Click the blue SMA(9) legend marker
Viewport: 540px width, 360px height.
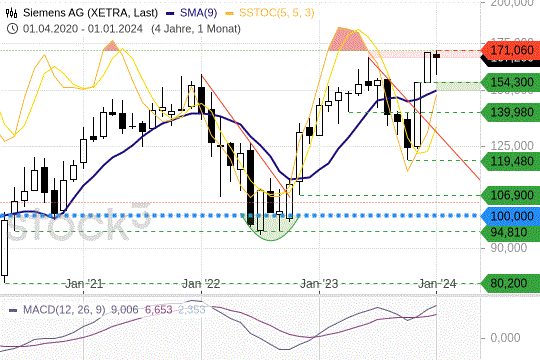tap(170, 13)
